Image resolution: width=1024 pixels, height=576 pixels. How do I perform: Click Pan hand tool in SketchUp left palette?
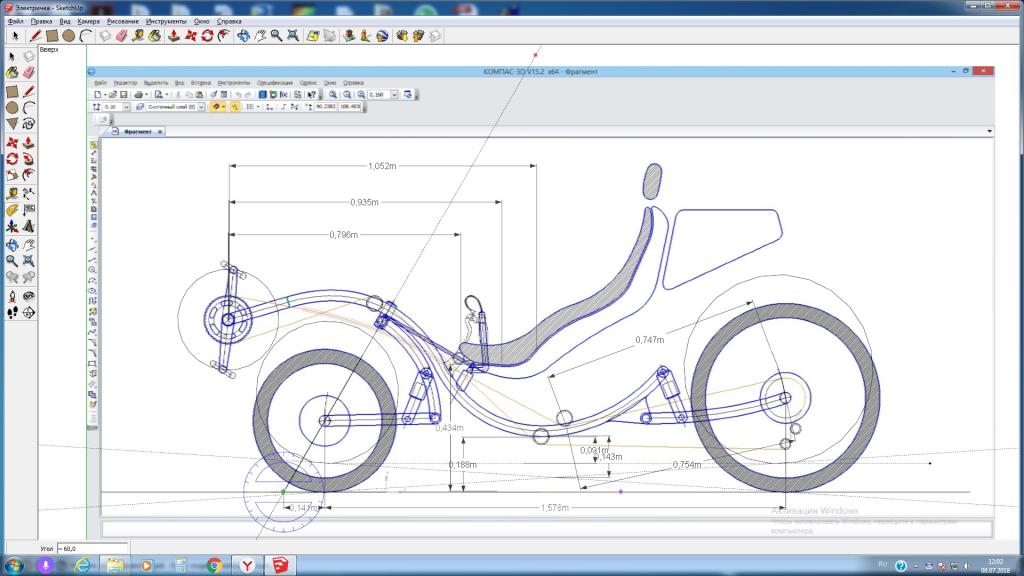[28, 245]
